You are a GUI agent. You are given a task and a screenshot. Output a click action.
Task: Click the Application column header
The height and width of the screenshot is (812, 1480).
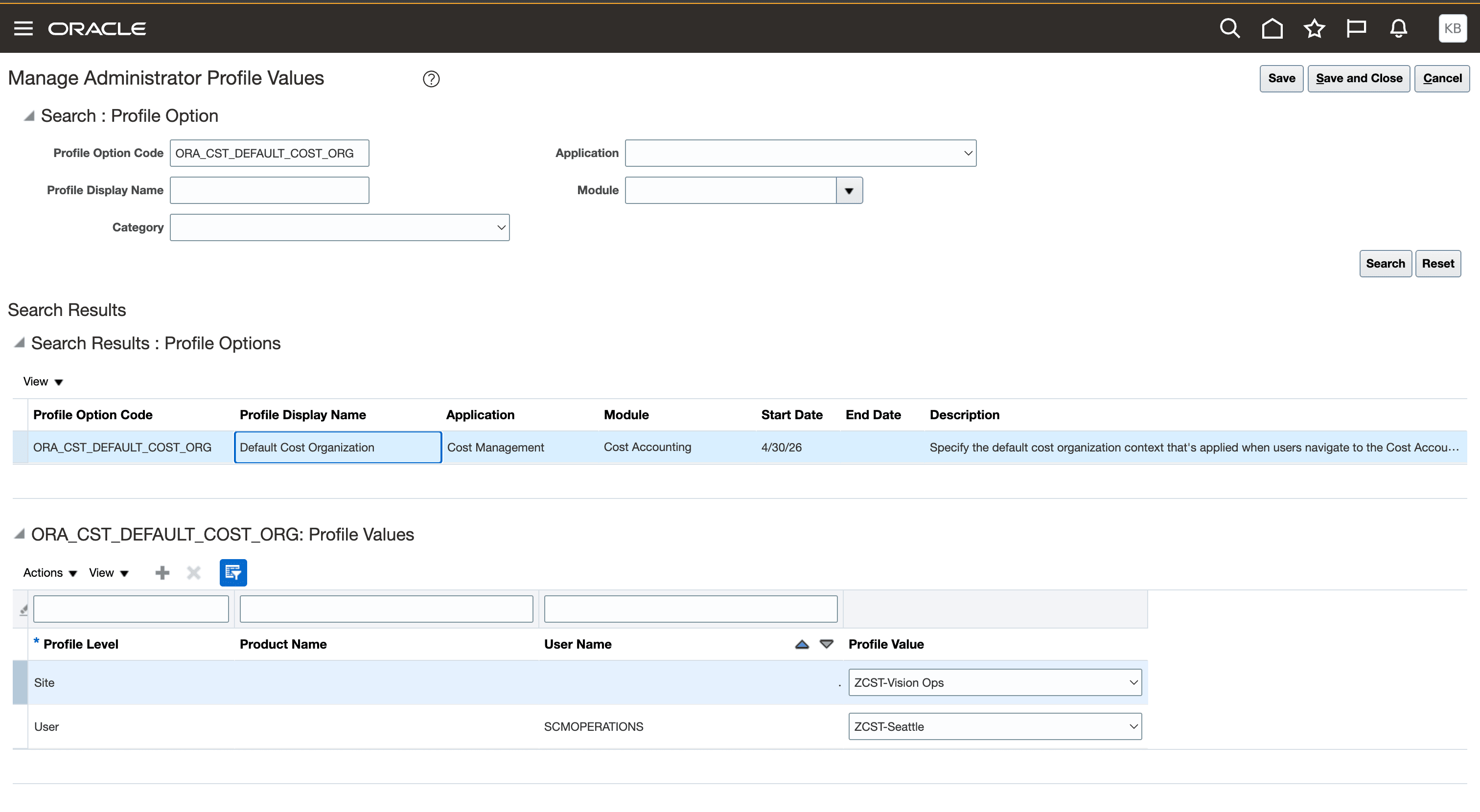(480, 415)
